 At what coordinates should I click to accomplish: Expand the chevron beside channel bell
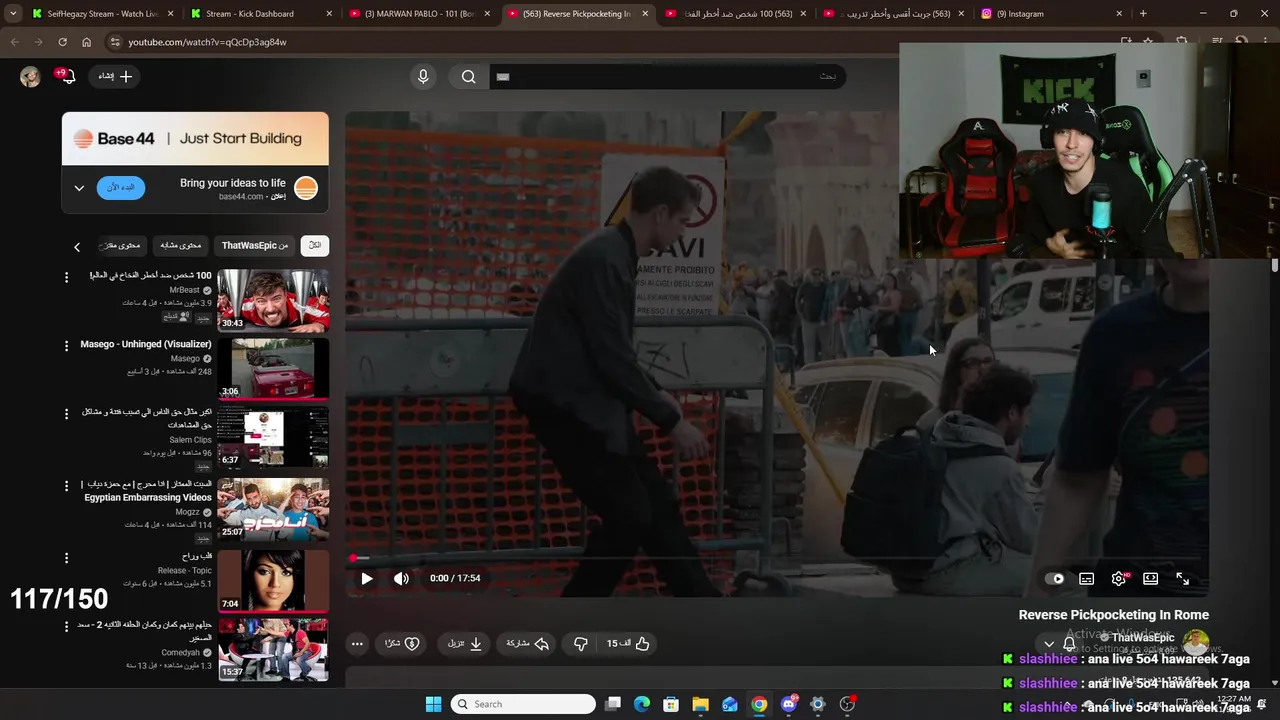(x=1048, y=644)
